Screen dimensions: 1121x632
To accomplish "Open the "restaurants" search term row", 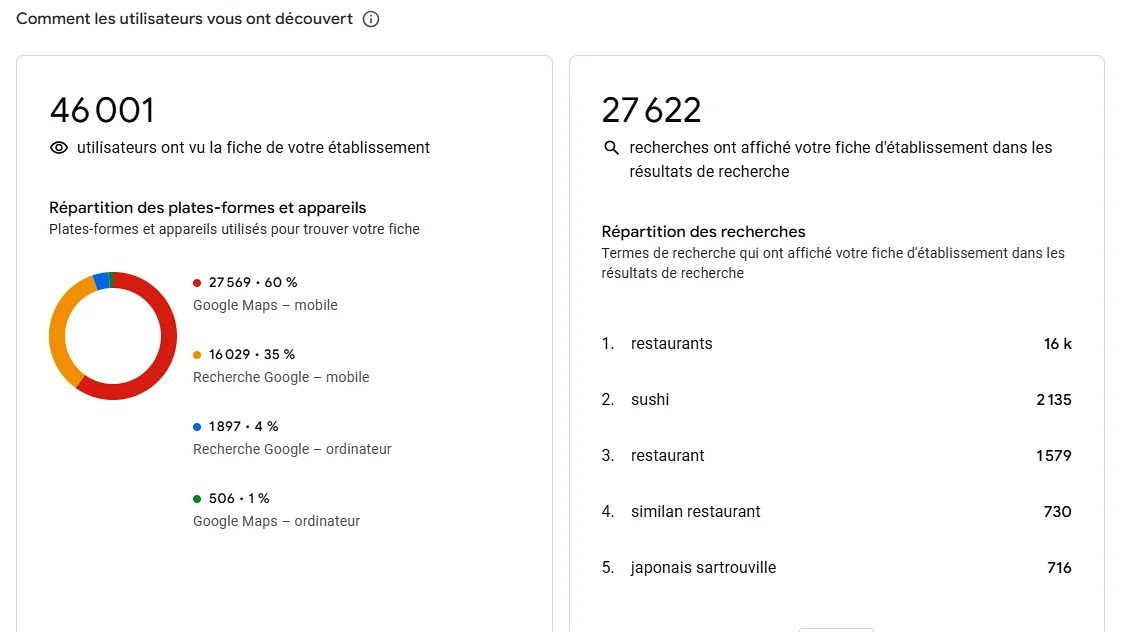I will click(x=671, y=344).
